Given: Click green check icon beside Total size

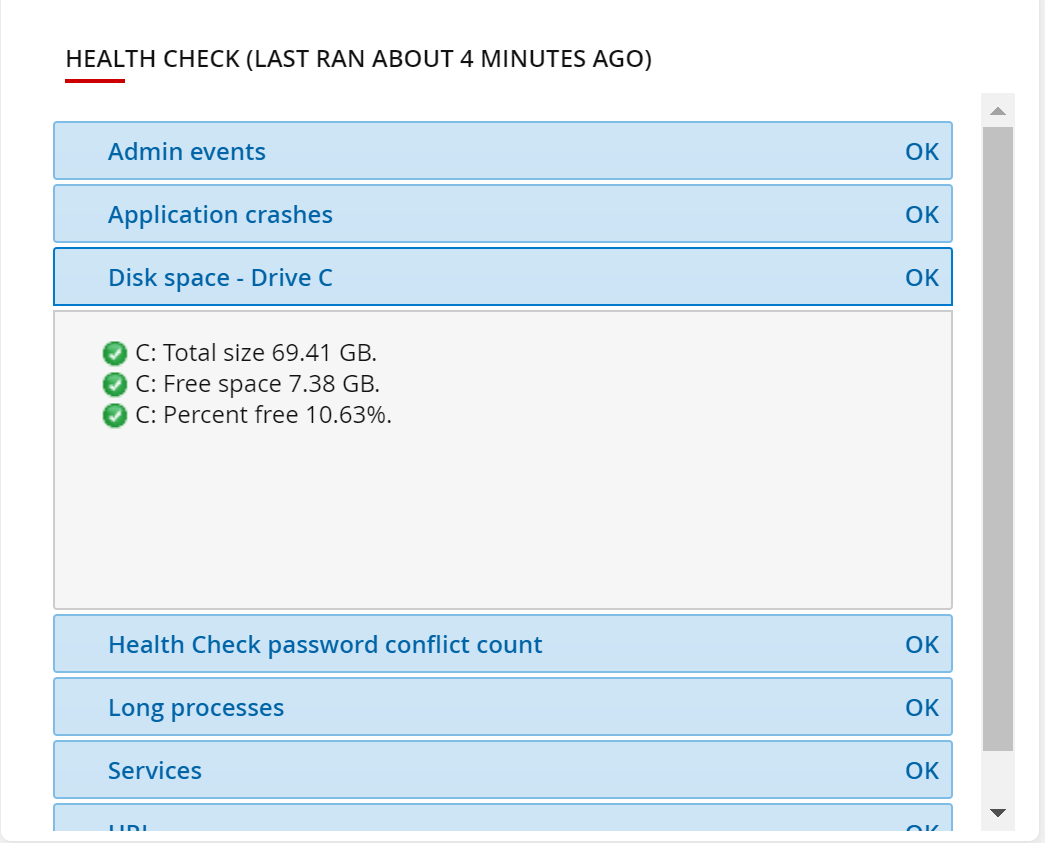Looking at the screenshot, I should [x=115, y=353].
